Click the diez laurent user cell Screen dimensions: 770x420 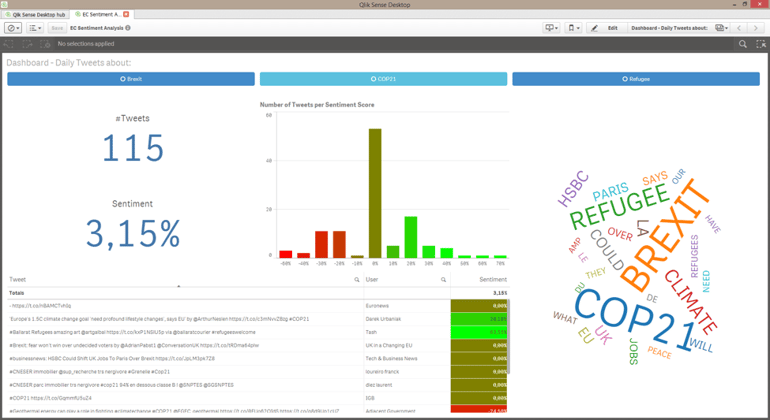click(407, 385)
